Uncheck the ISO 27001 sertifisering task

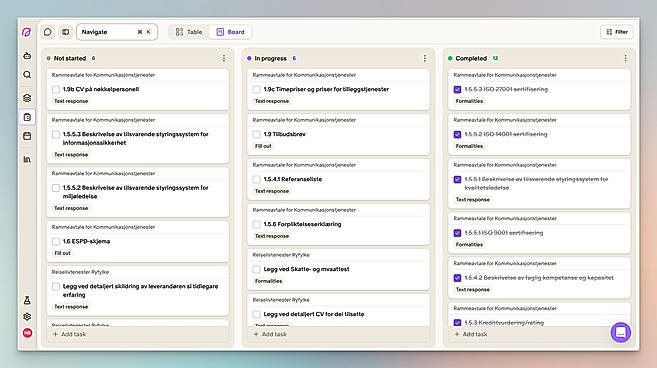pos(458,89)
